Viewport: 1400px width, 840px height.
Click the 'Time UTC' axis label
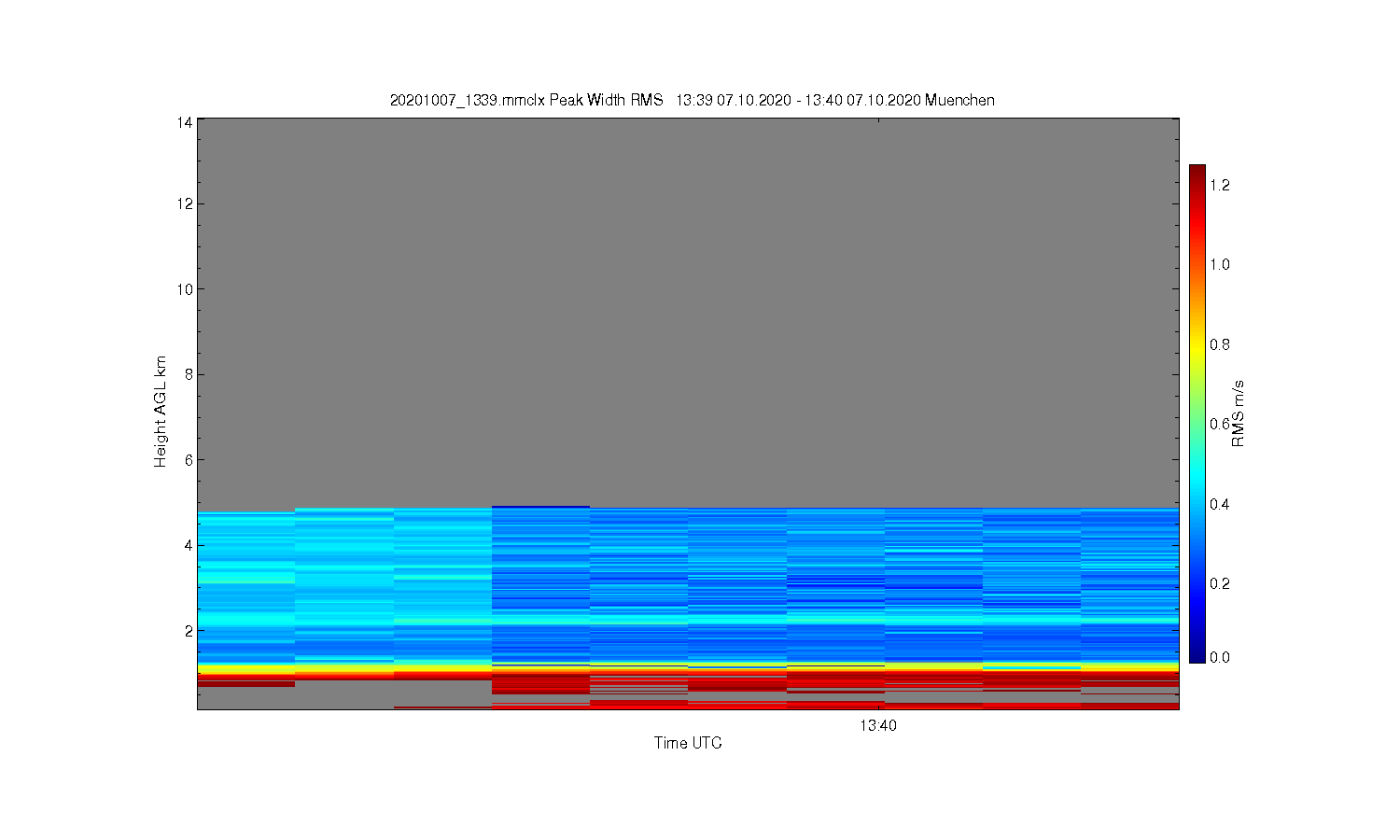tap(688, 743)
